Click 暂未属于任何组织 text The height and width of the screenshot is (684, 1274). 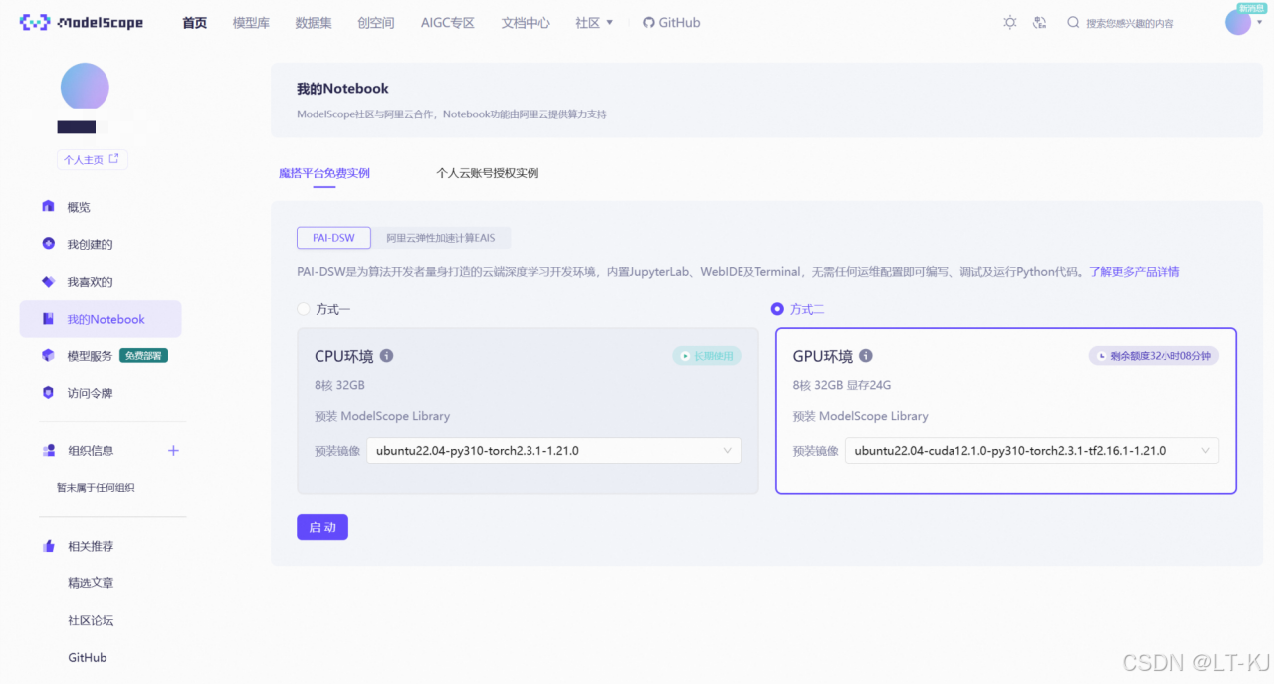[95, 488]
